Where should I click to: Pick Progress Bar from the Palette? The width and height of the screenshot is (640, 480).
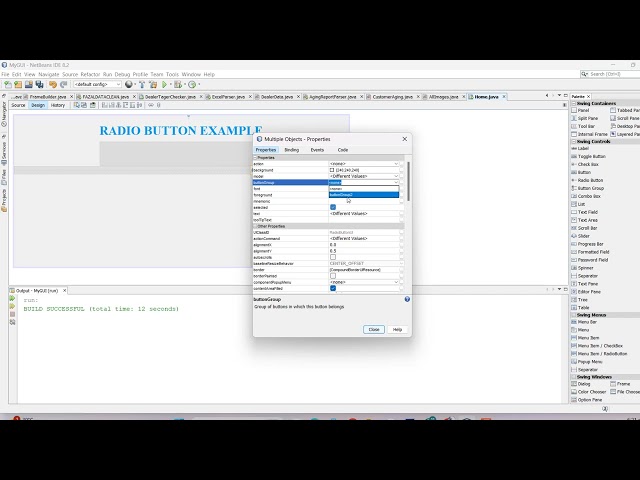(x=590, y=244)
